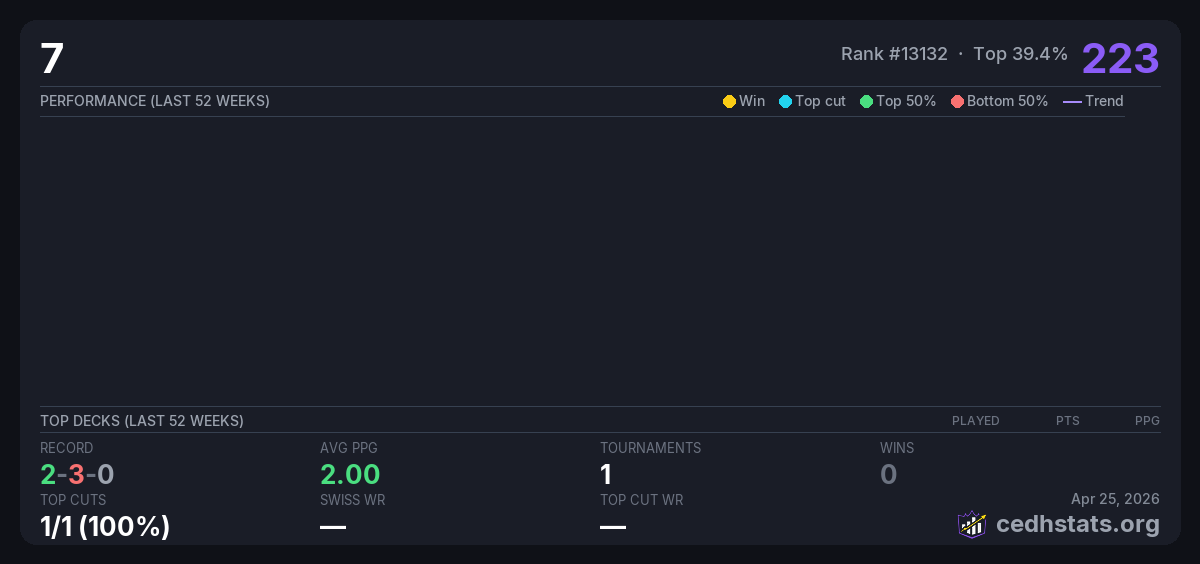The width and height of the screenshot is (1200, 564).
Task: Click the purple 223 score number
Action: point(1120,58)
